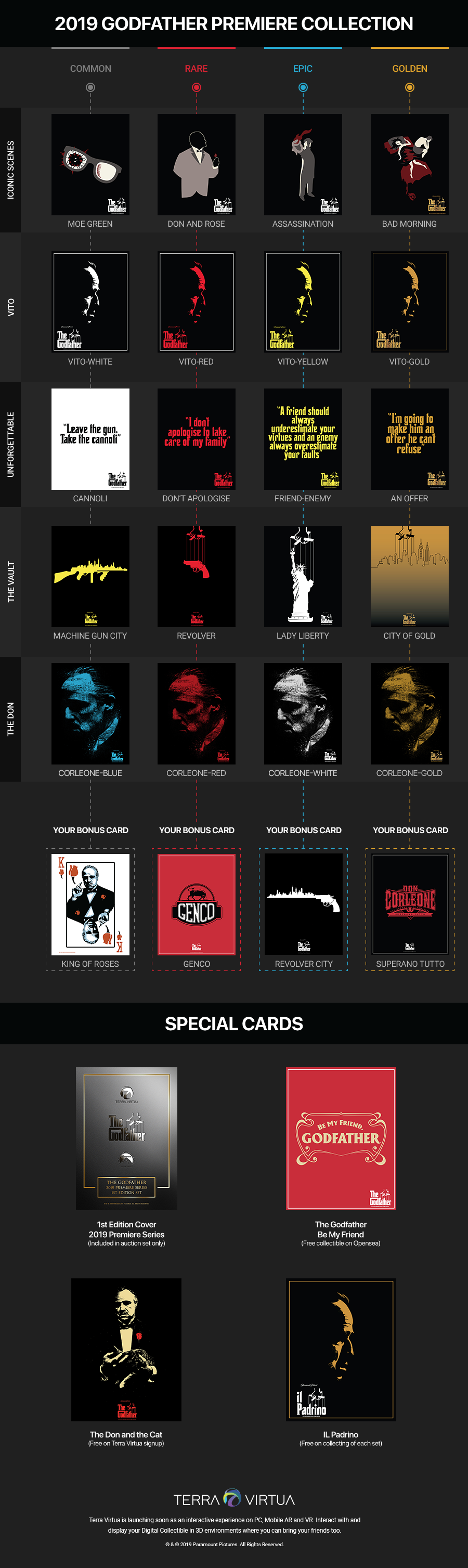Select the COMMON column heading
This screenshot has width=468, height=1568.
(x=90, y=69)
